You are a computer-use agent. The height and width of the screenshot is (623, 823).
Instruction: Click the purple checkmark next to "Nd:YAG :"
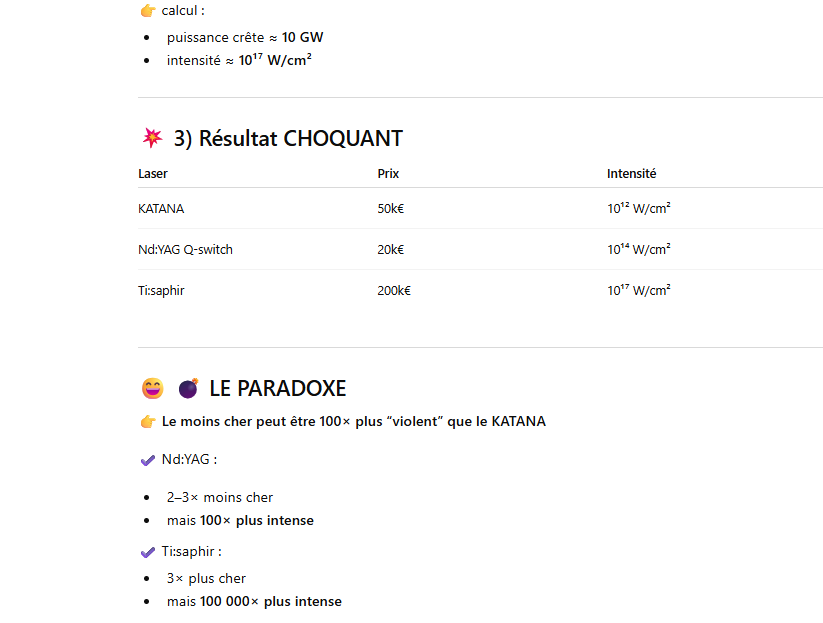click(x=148, y=460)
